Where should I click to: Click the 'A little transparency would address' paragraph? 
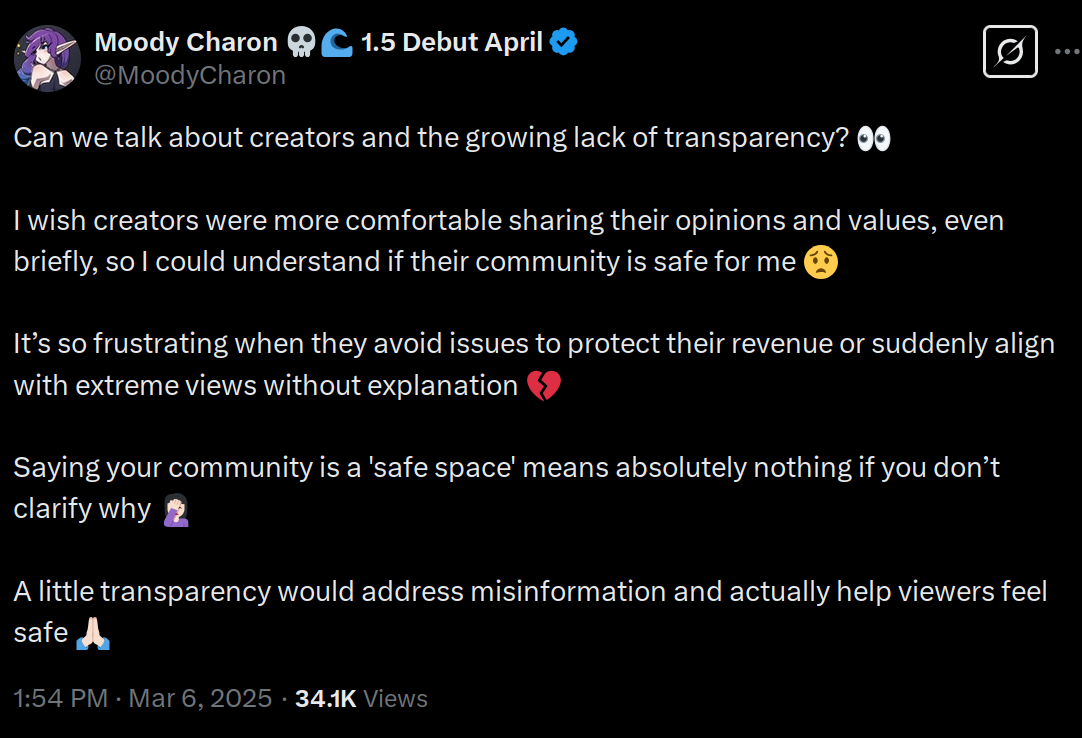[531, 612]
